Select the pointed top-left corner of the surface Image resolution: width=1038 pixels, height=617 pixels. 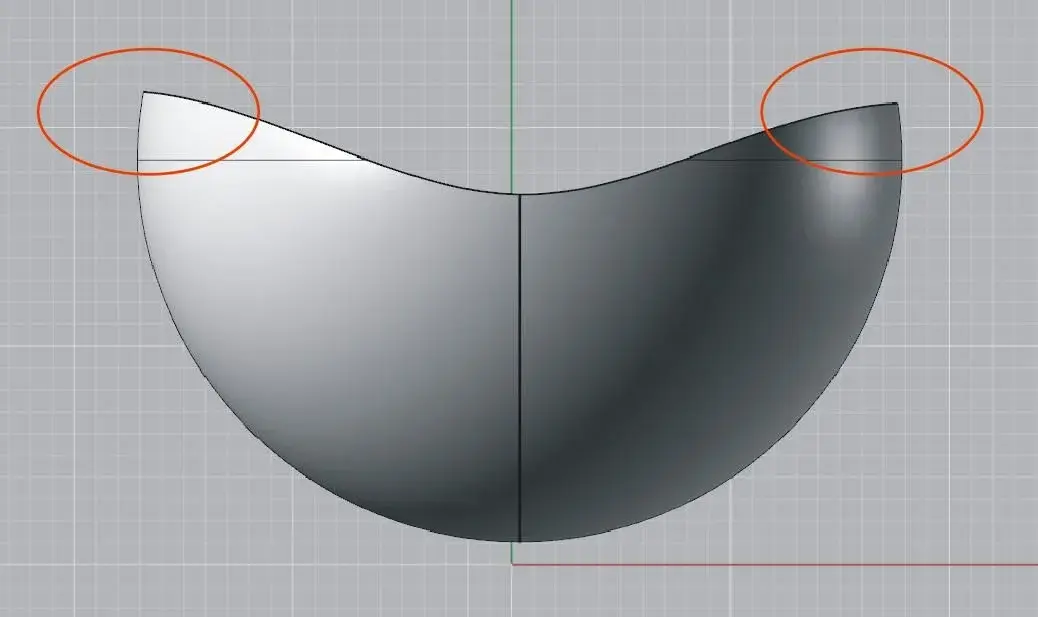coord(144,93)
